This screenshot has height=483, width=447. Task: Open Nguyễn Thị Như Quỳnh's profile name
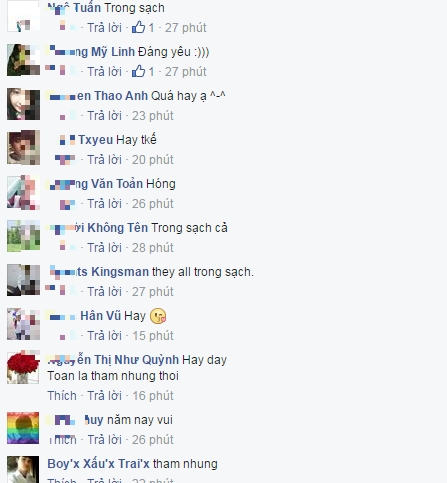[x=113, y=360]
